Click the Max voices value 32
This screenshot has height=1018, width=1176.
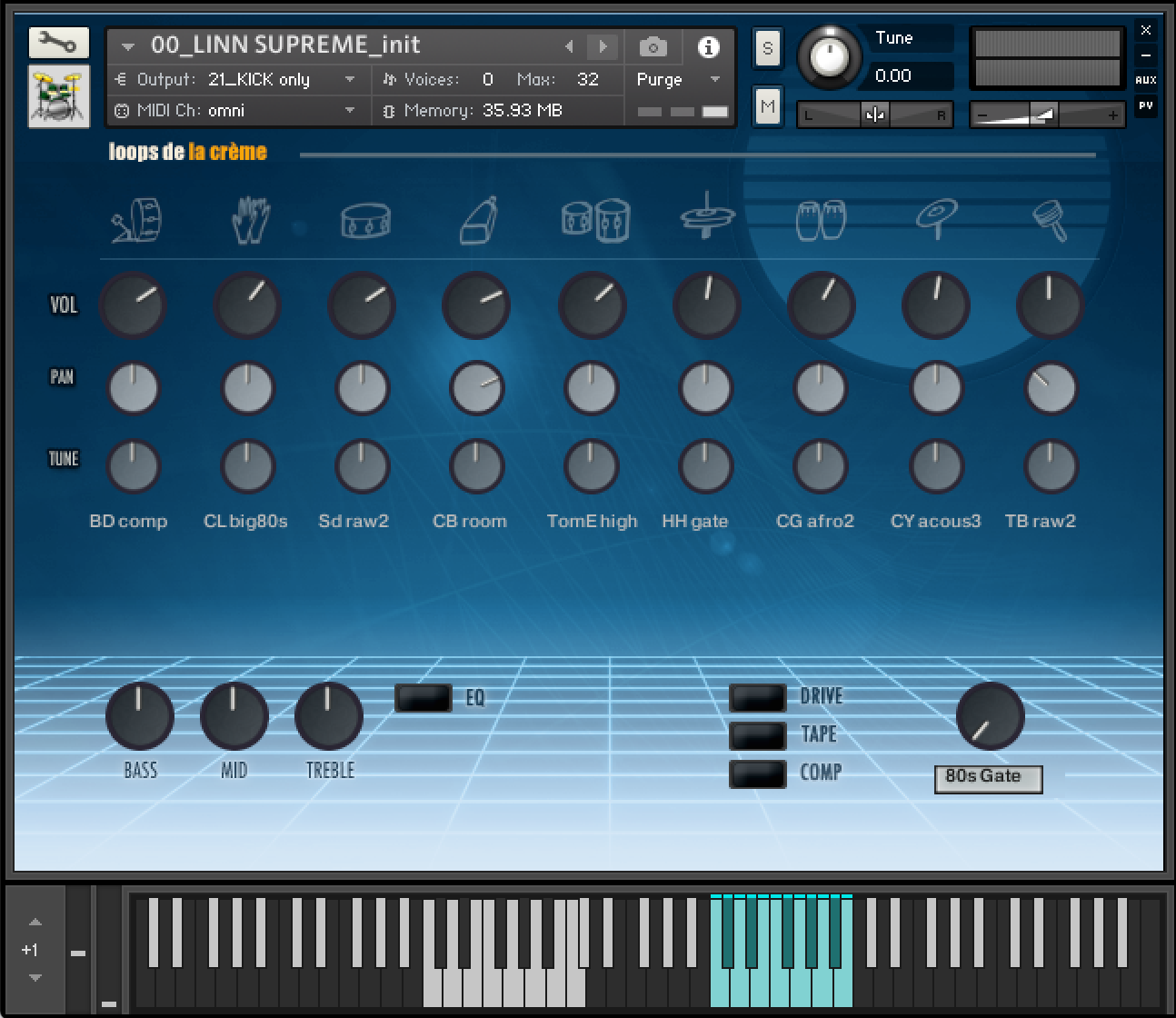pos(588,80)
